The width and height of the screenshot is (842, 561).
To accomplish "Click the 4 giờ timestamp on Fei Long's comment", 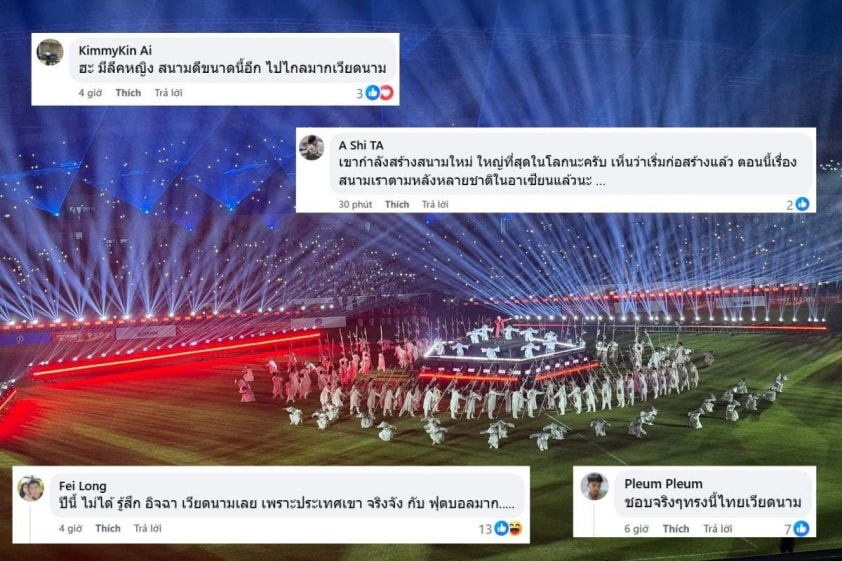I will click(70, 528).
